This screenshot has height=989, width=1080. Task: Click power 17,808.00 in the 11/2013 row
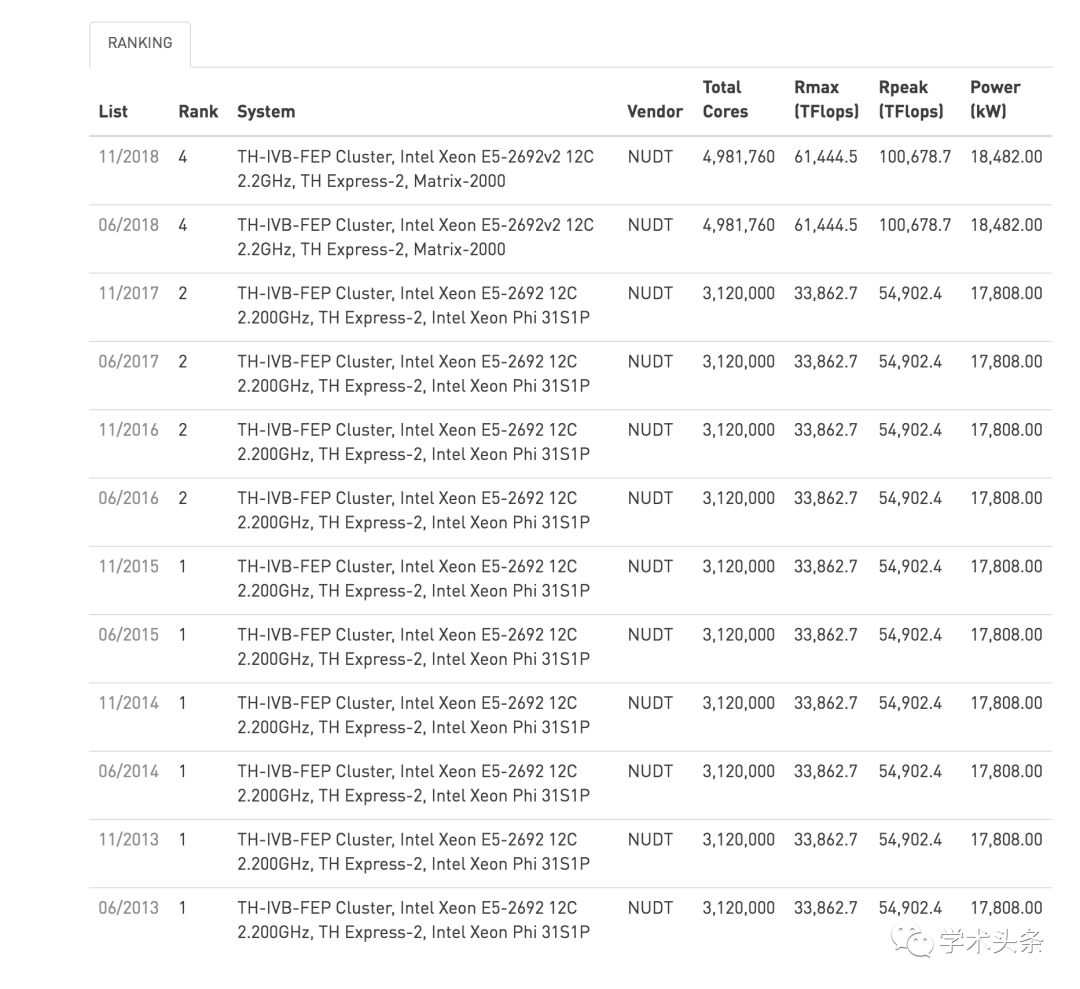1006,839
